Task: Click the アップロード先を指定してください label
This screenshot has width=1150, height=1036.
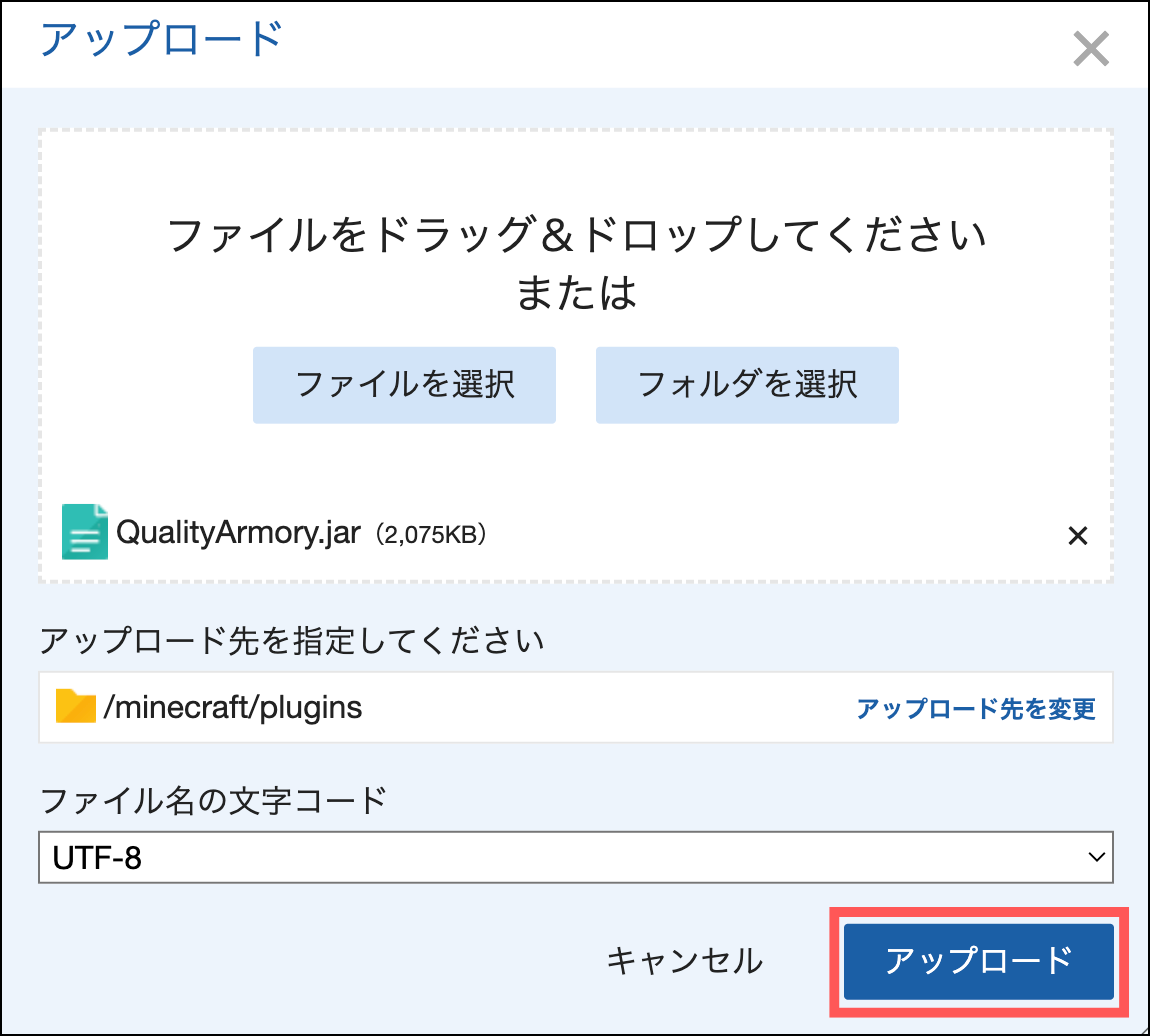Action: [292, 641]
